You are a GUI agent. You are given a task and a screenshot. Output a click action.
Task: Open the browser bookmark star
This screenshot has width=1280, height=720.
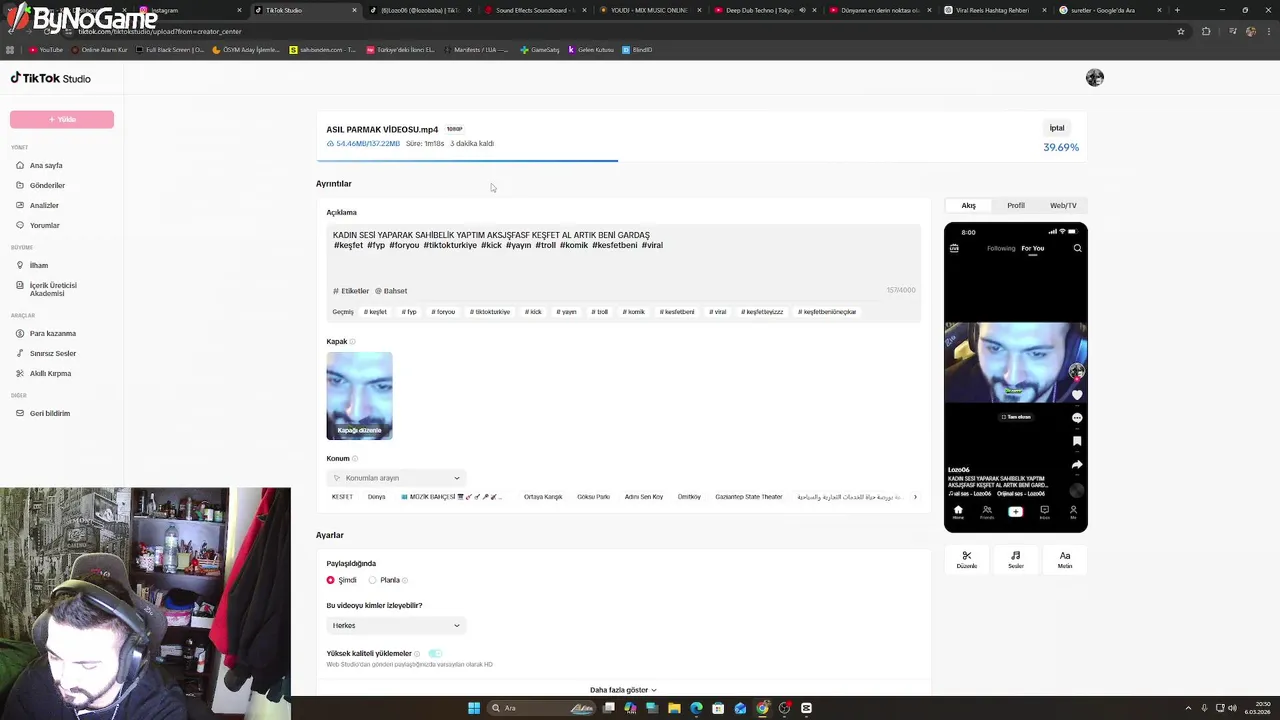pyautogui.click(x=1181, y=31)
